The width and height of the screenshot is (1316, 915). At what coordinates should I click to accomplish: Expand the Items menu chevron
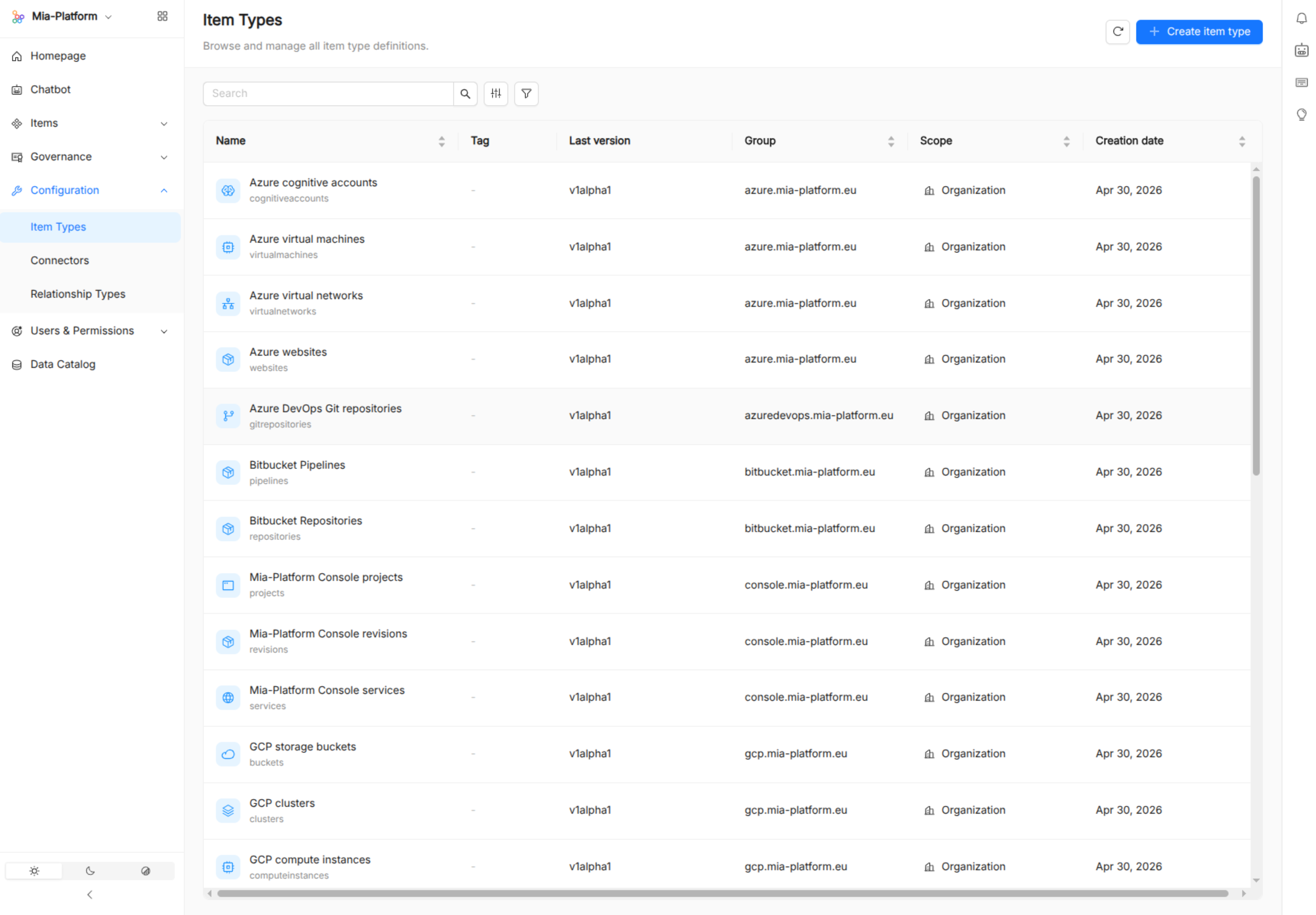click(164, 124)
